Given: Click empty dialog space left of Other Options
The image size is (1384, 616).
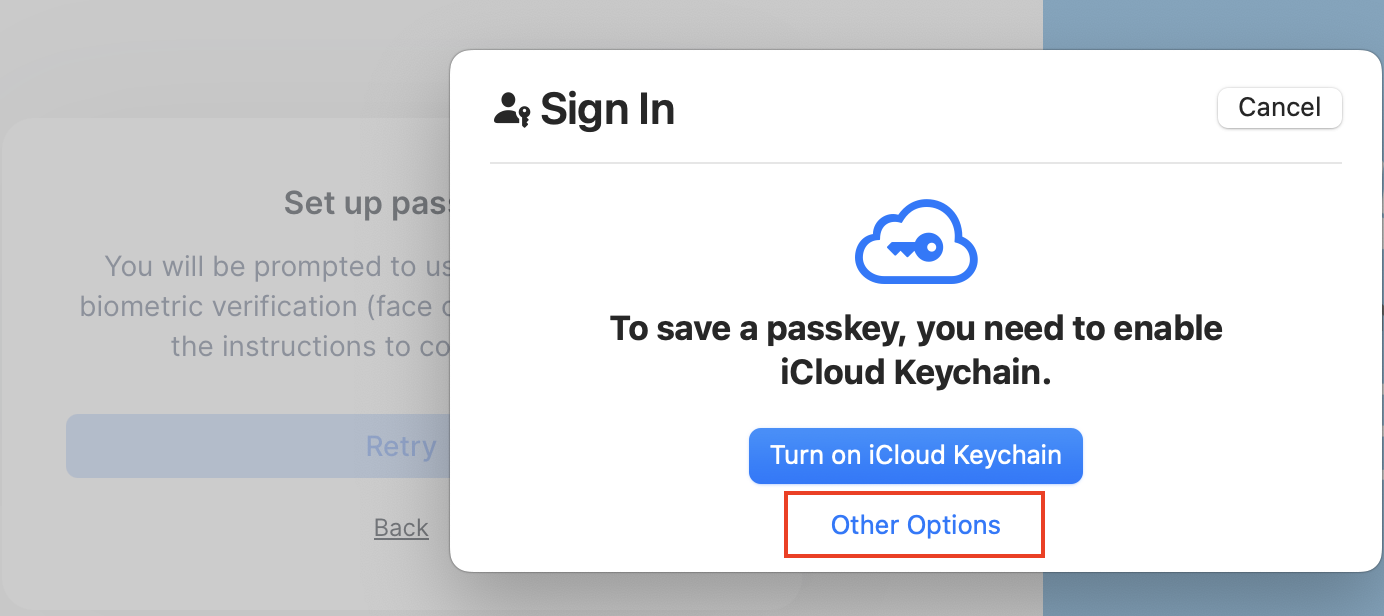Looking at the screenshot, I should point(620,525).
